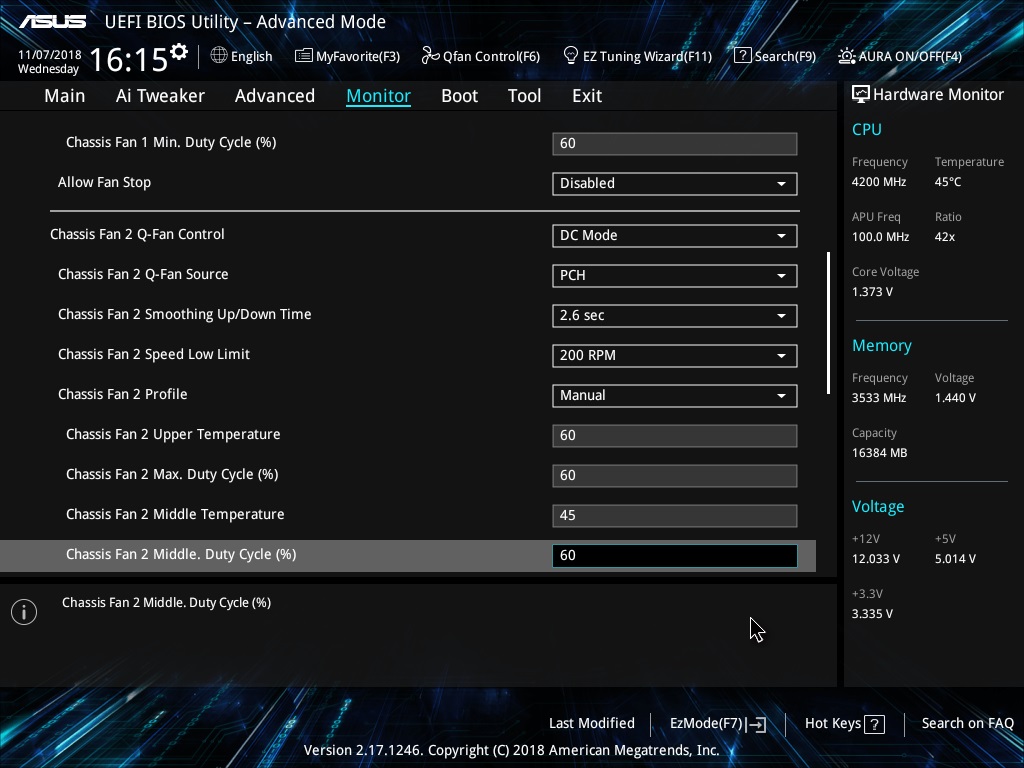Click the info circle icon
Image resolution: width=1024 pixels, height=768 pixels.
tap(24, 612)
